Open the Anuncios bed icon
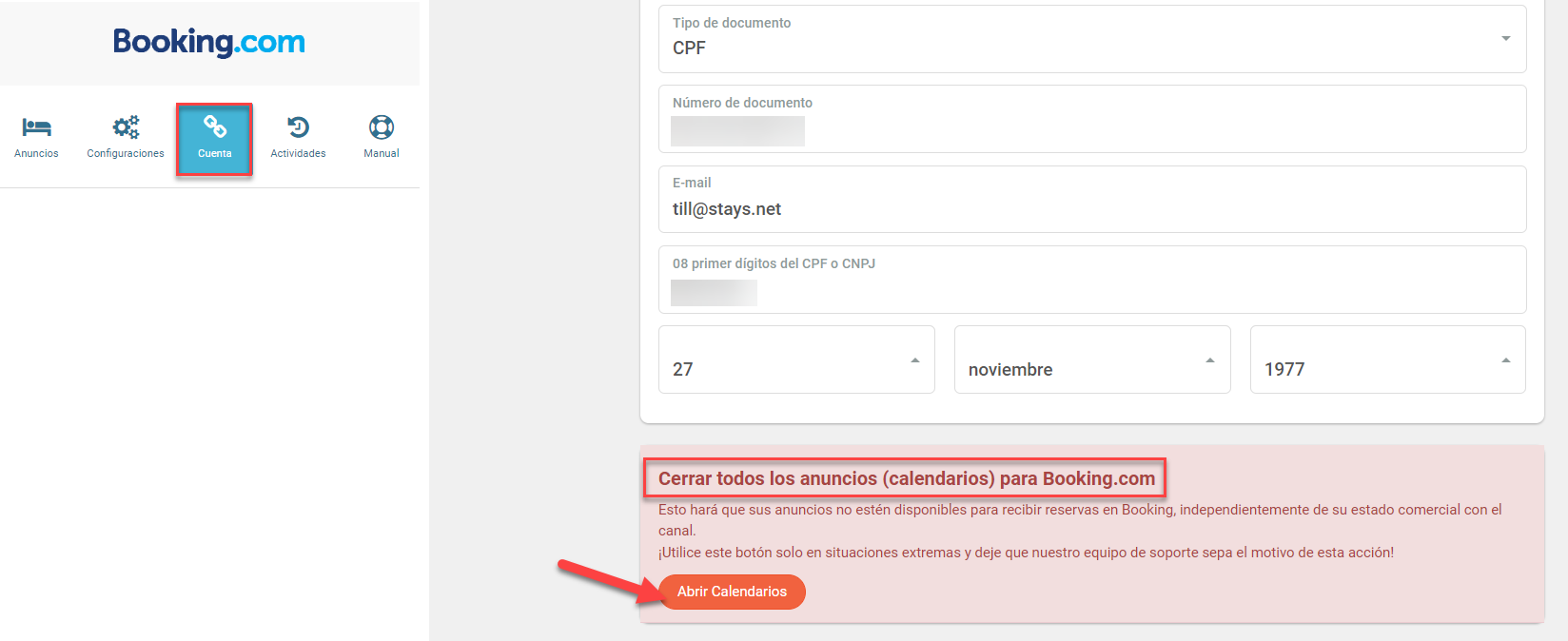 tap(36, 127)
